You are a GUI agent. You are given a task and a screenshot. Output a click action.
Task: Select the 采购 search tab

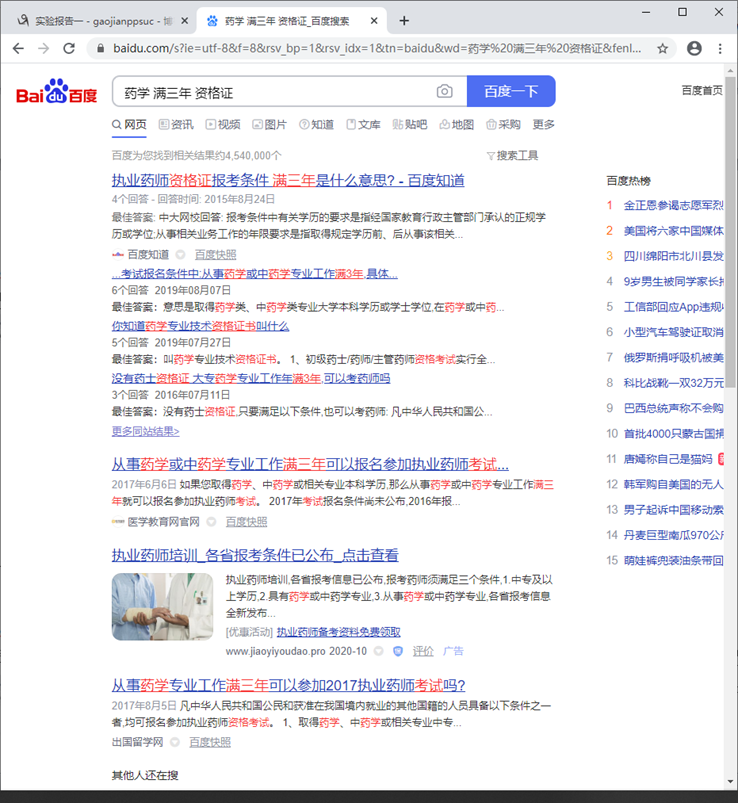pos(503,124)
